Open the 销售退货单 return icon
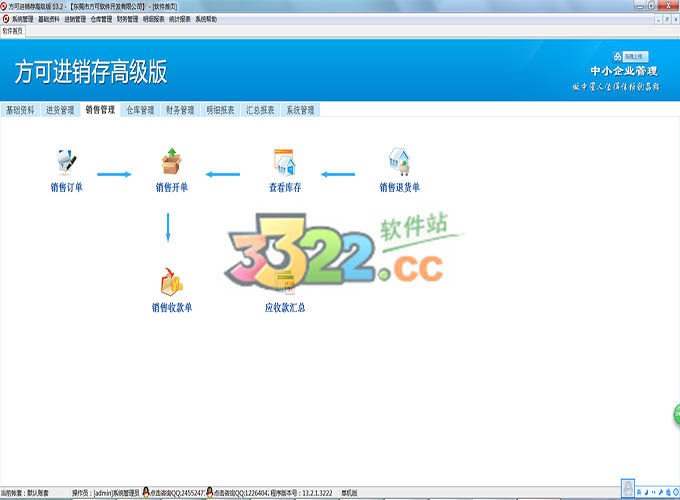The width and height of the screenshot is (680, 500). point(399,161)
